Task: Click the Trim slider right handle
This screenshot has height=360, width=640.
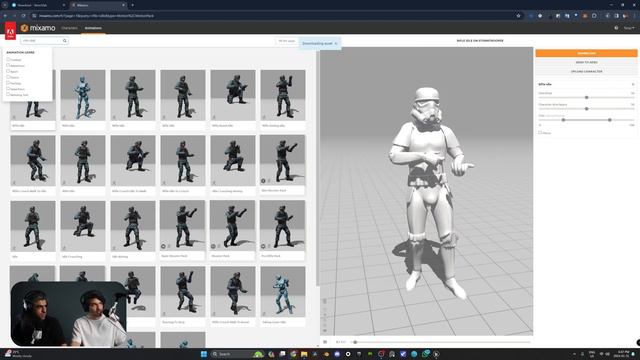Action: click(610, 120)
